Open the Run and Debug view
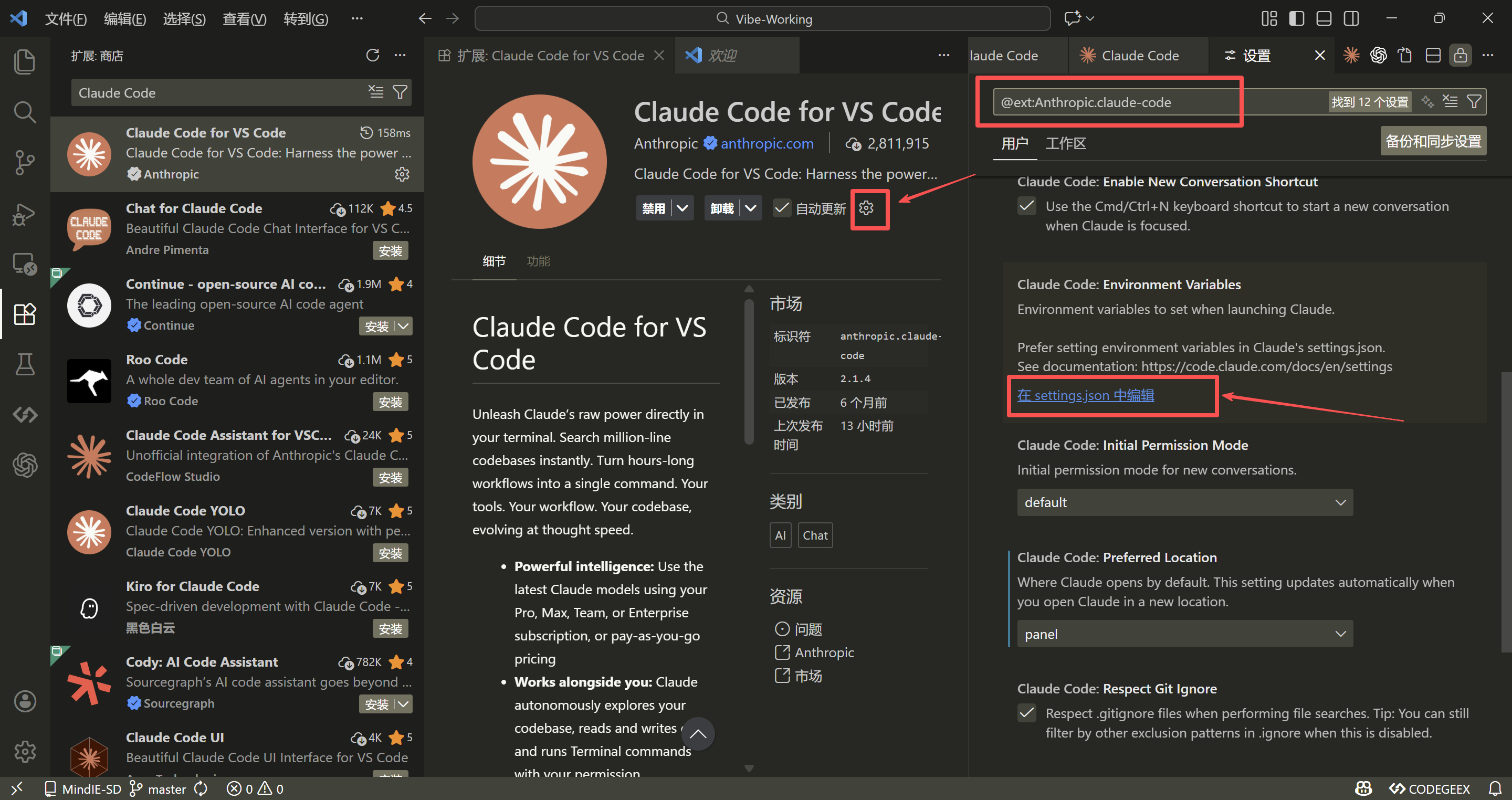 (x=25, y=214)
